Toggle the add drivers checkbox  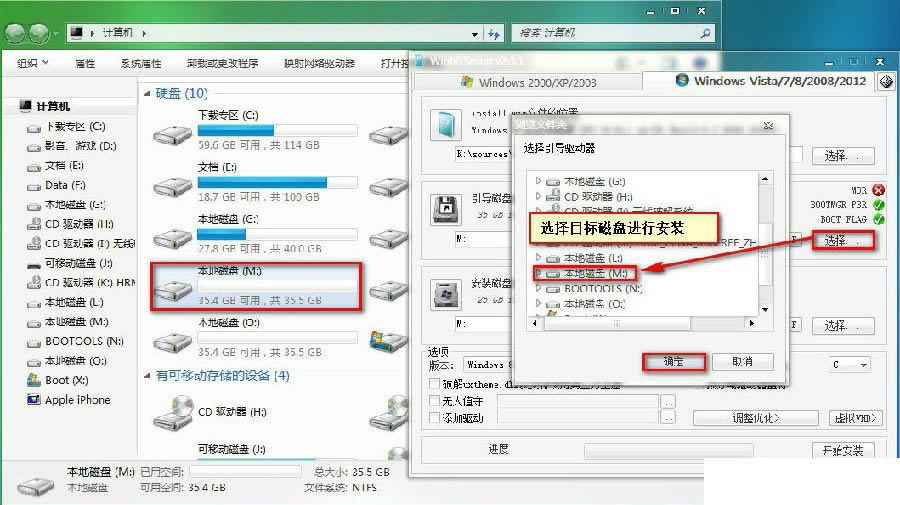(435, 418)
